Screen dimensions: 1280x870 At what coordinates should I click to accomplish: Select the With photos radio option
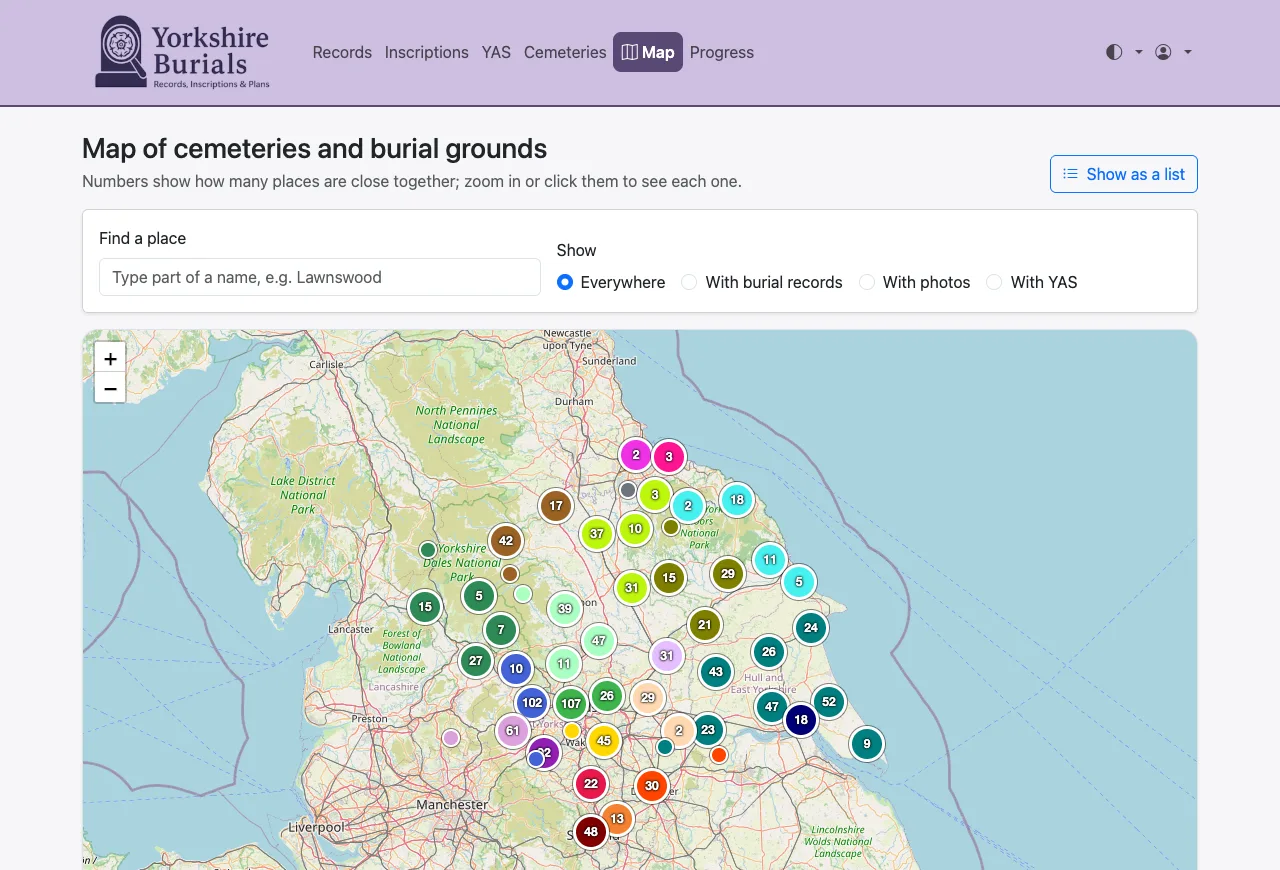point(867,282)
